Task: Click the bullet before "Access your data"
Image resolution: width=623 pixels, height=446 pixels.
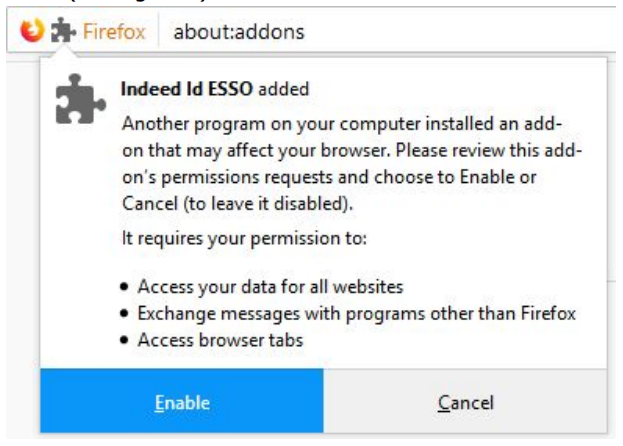Action: tap(124, 287)
